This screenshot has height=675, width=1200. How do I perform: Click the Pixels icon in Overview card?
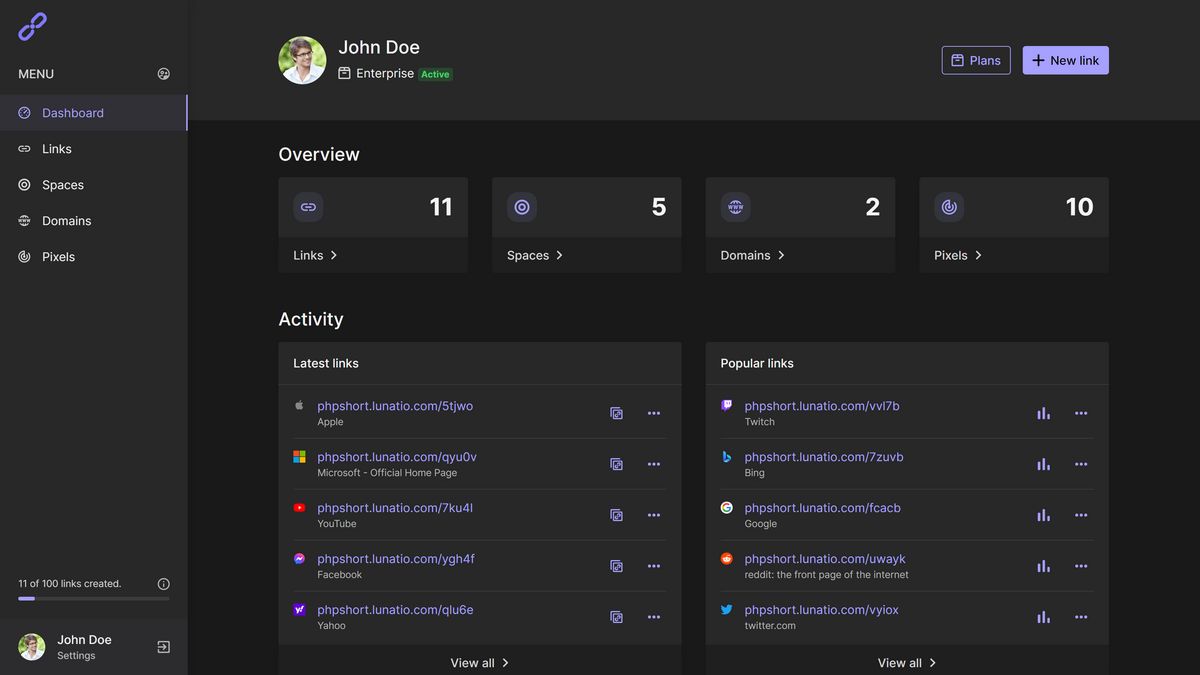click(949, 207)
